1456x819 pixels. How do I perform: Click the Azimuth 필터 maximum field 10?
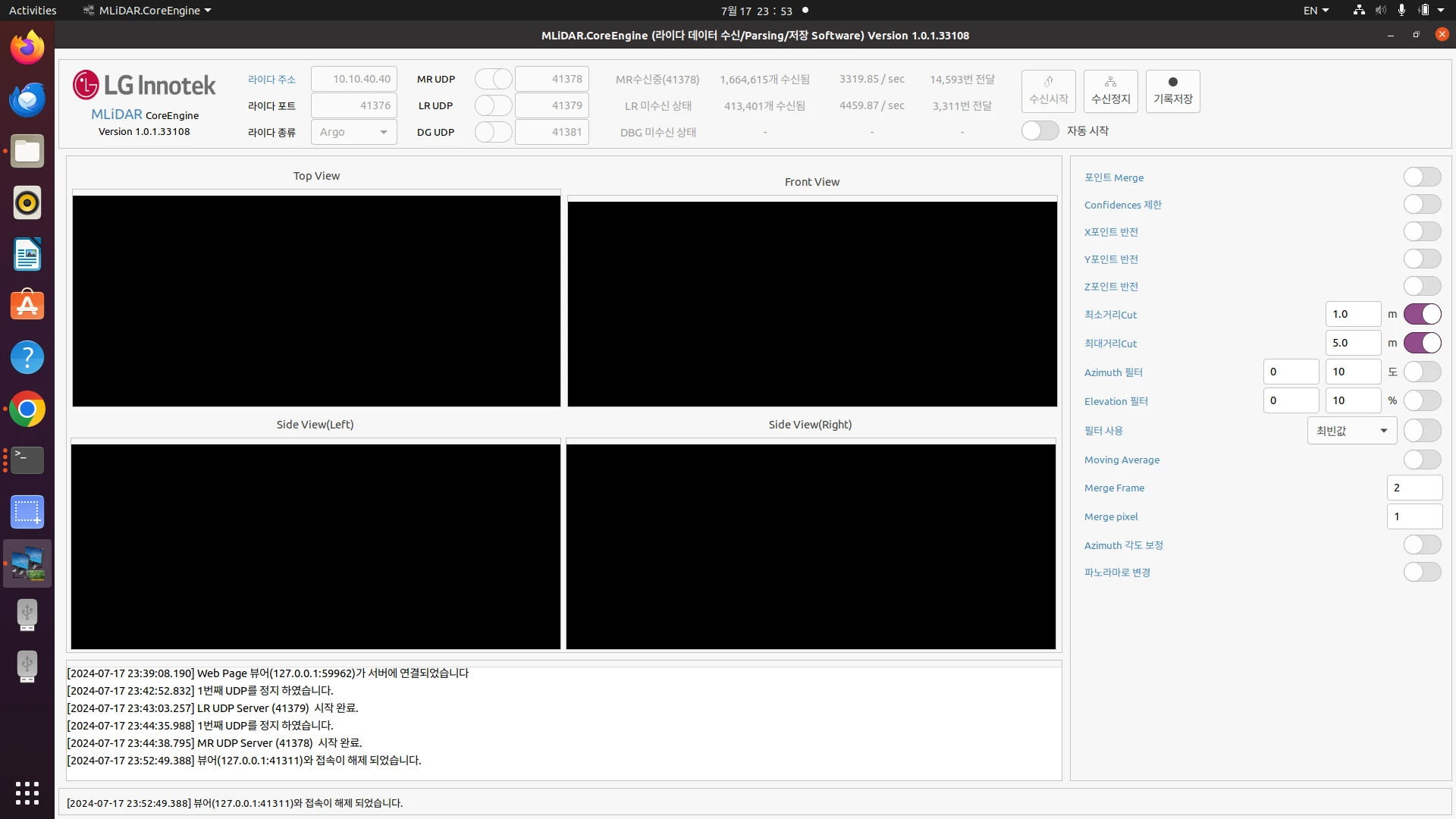click(x=1354, y=372)
